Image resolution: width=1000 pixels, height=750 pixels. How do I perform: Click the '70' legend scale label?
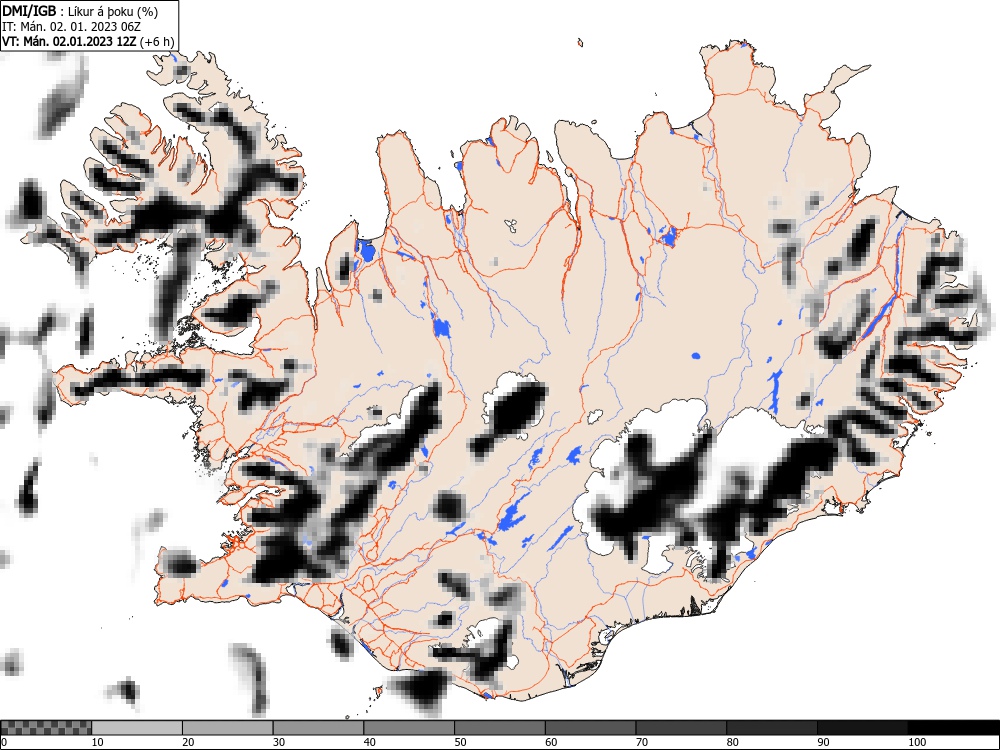point(642,742)
